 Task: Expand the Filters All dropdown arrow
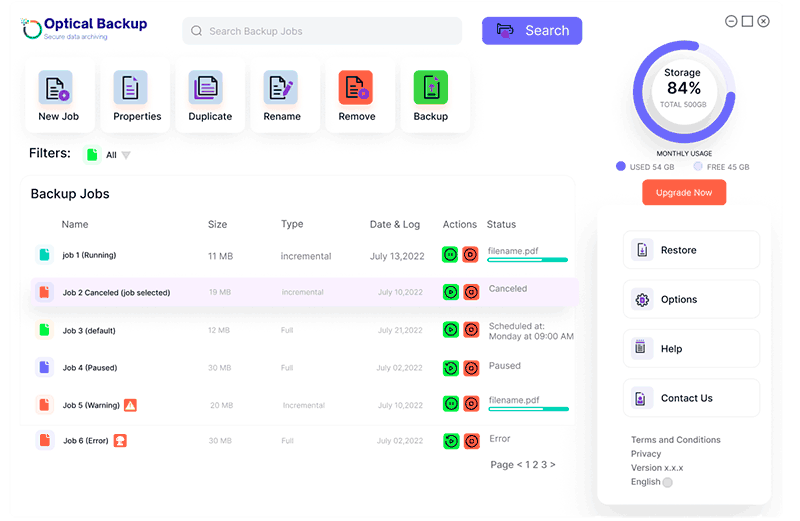click(x=126, y=155)
